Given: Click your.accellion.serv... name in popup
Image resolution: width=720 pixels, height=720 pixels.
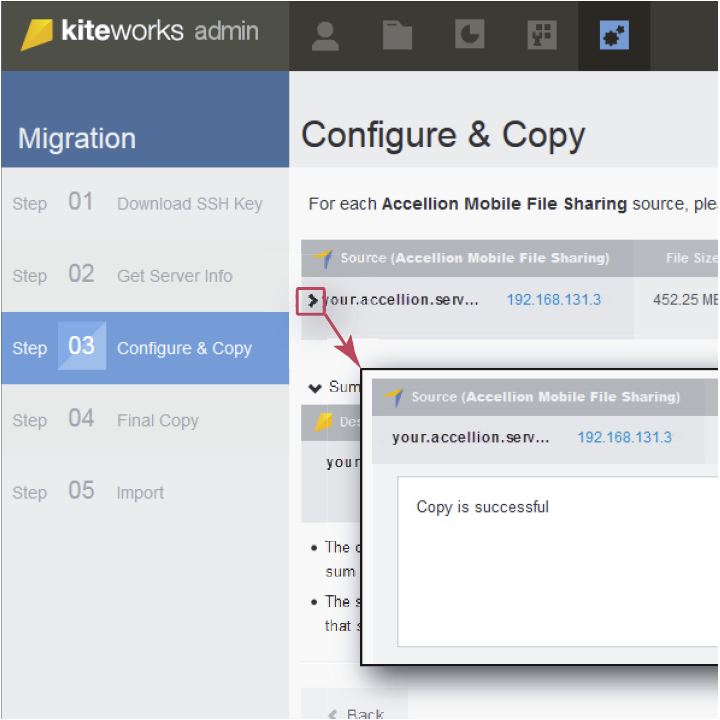Looking at the screenshot, I should click(471, 437).
